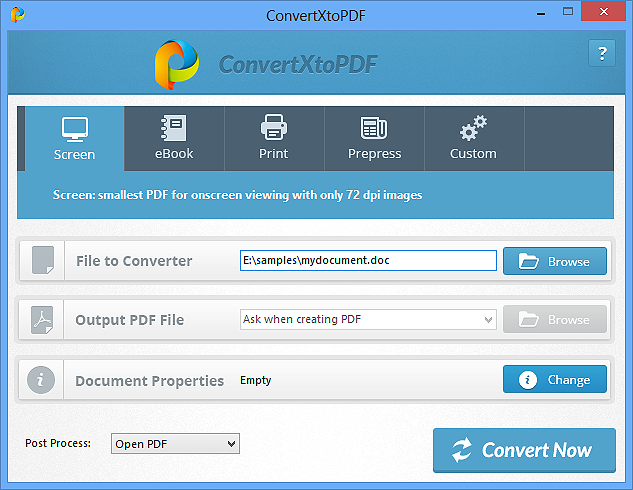Viewport: 633px width, 490px height.
Task: Click inside the file path input field
Action: point(368,260)
